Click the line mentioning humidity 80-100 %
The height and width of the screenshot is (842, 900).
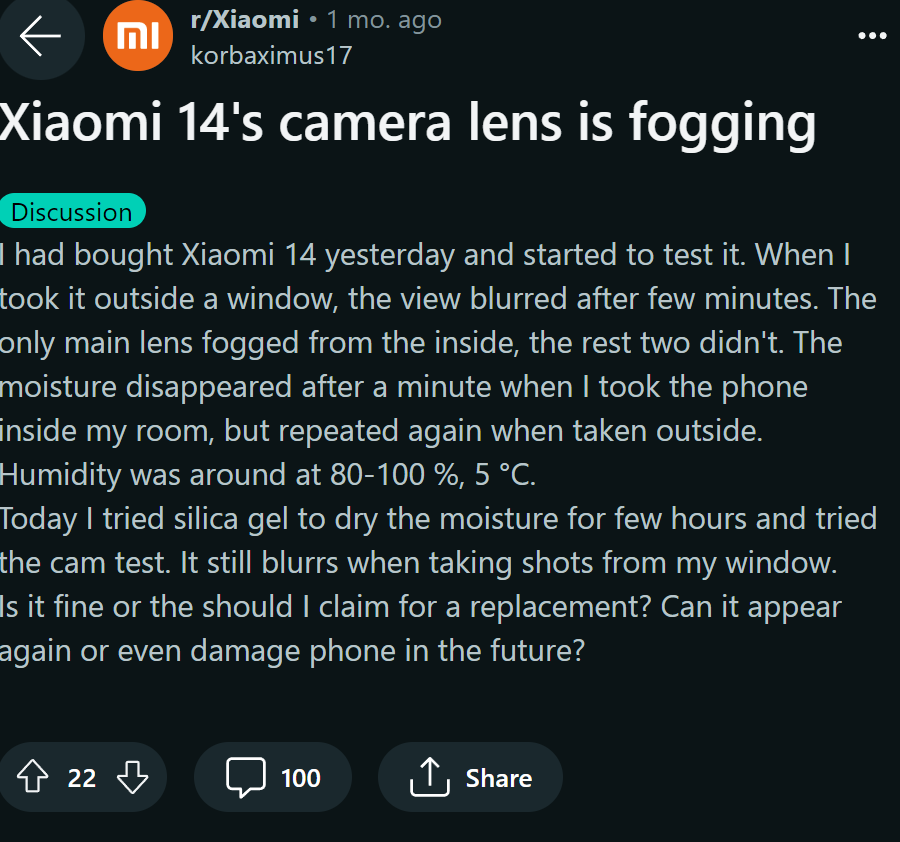coord(268,475)
